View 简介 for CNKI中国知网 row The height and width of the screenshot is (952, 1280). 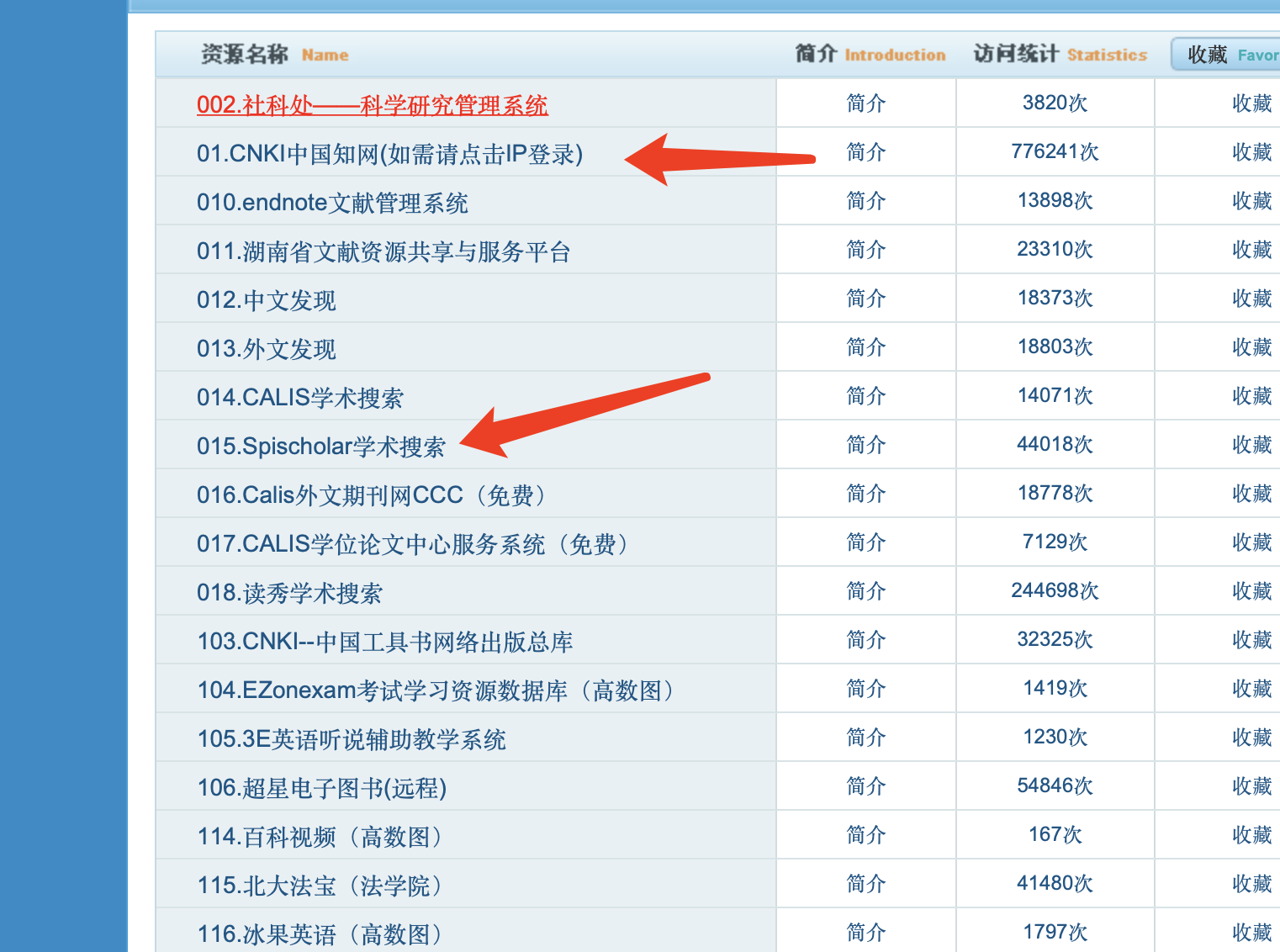(866, 152)
